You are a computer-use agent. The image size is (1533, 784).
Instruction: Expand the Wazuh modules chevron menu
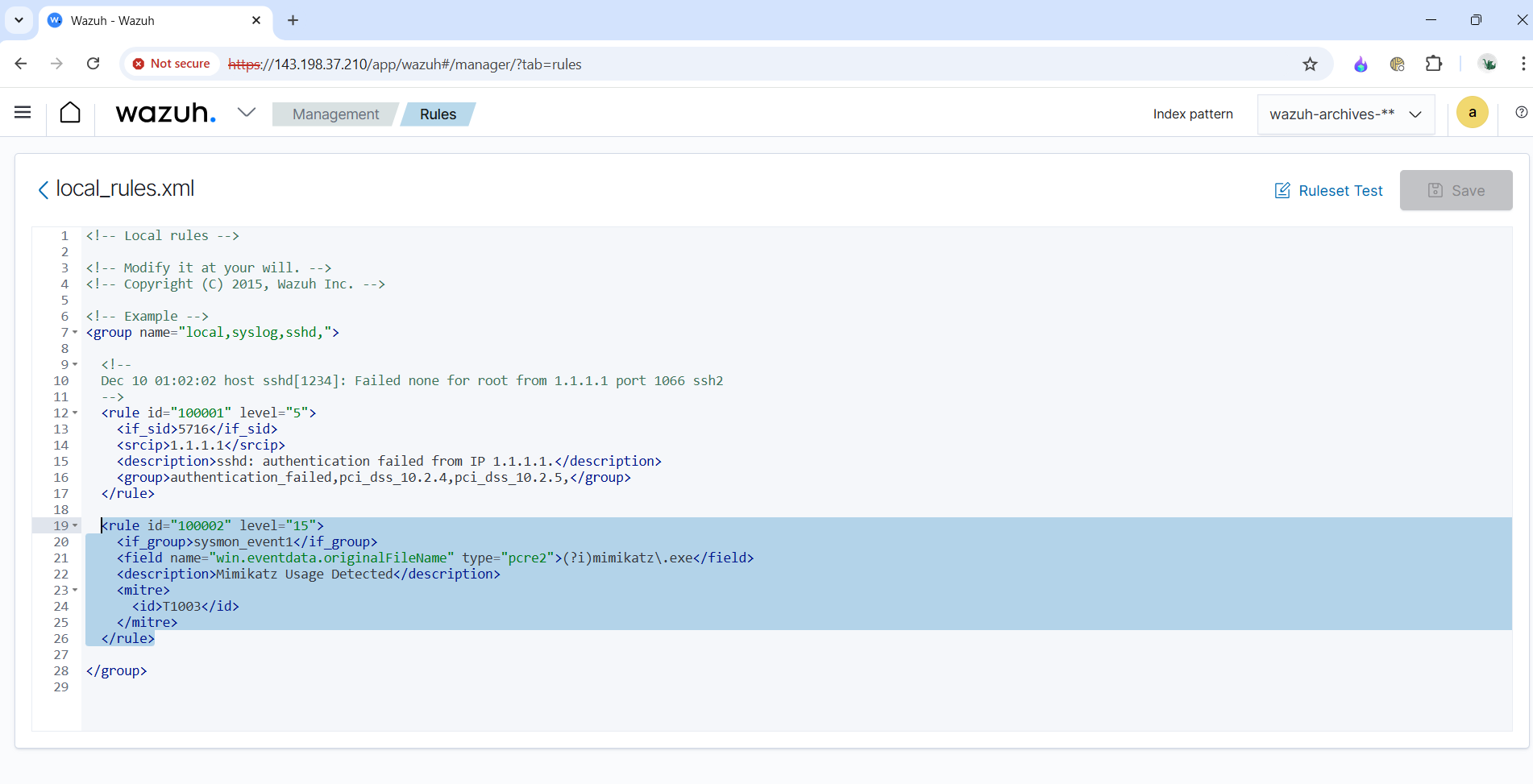(247, 113)
